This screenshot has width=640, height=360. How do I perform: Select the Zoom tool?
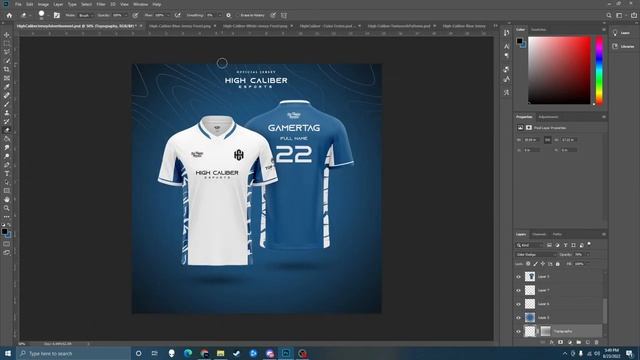pyautogui.click(x=7, y=208)
